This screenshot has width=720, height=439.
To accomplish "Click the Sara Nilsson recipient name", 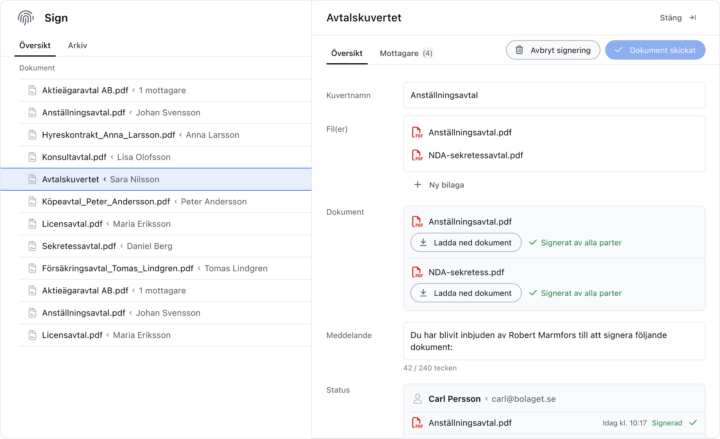I will [x=135, y=180].
